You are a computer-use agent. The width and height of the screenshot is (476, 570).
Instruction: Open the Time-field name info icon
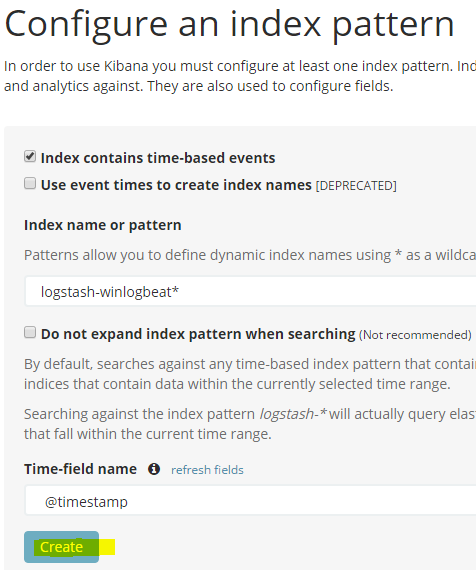point(154,469)
